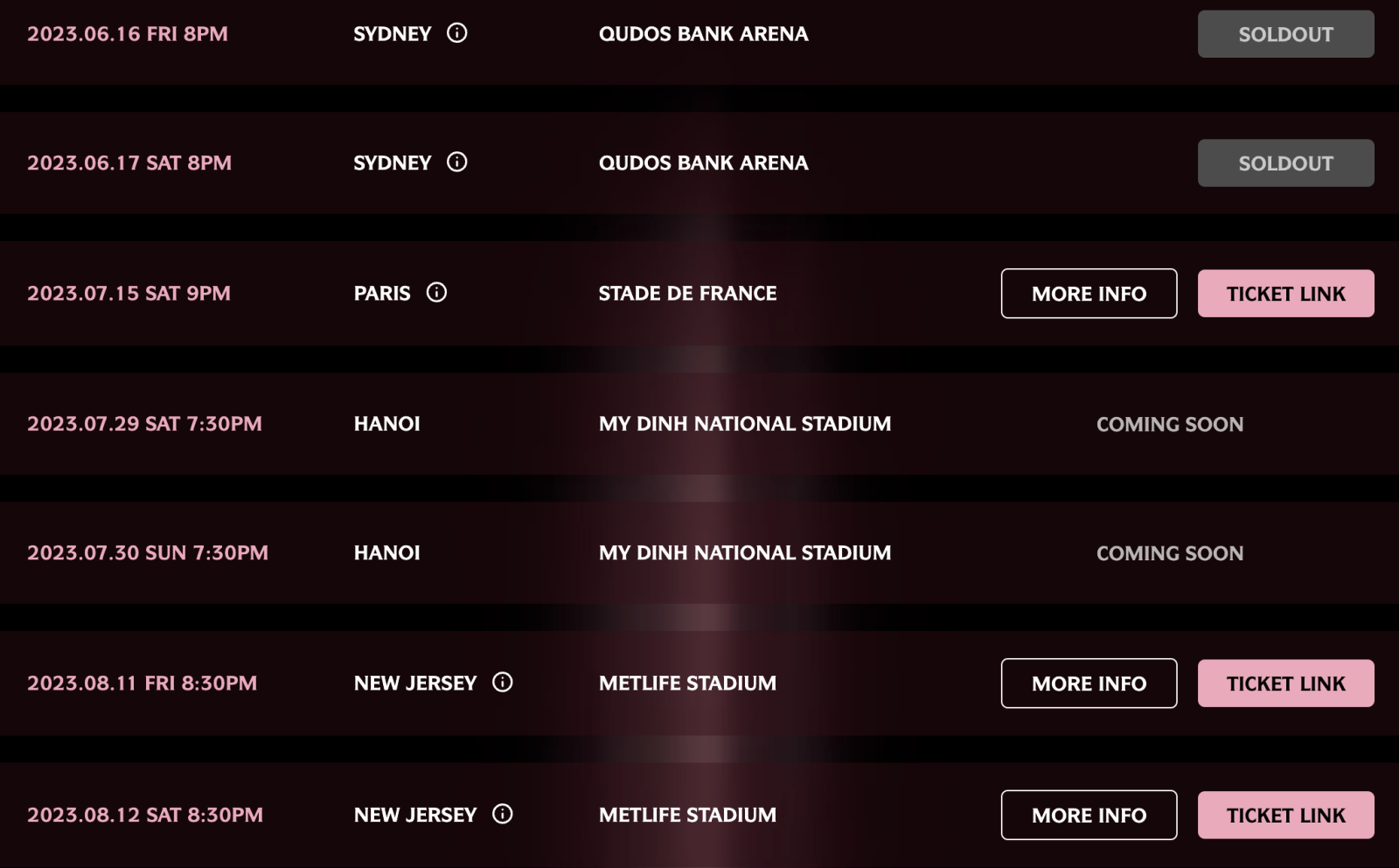
Task: Open info icon next to New Jersey August 12
Action: point(503,814)
